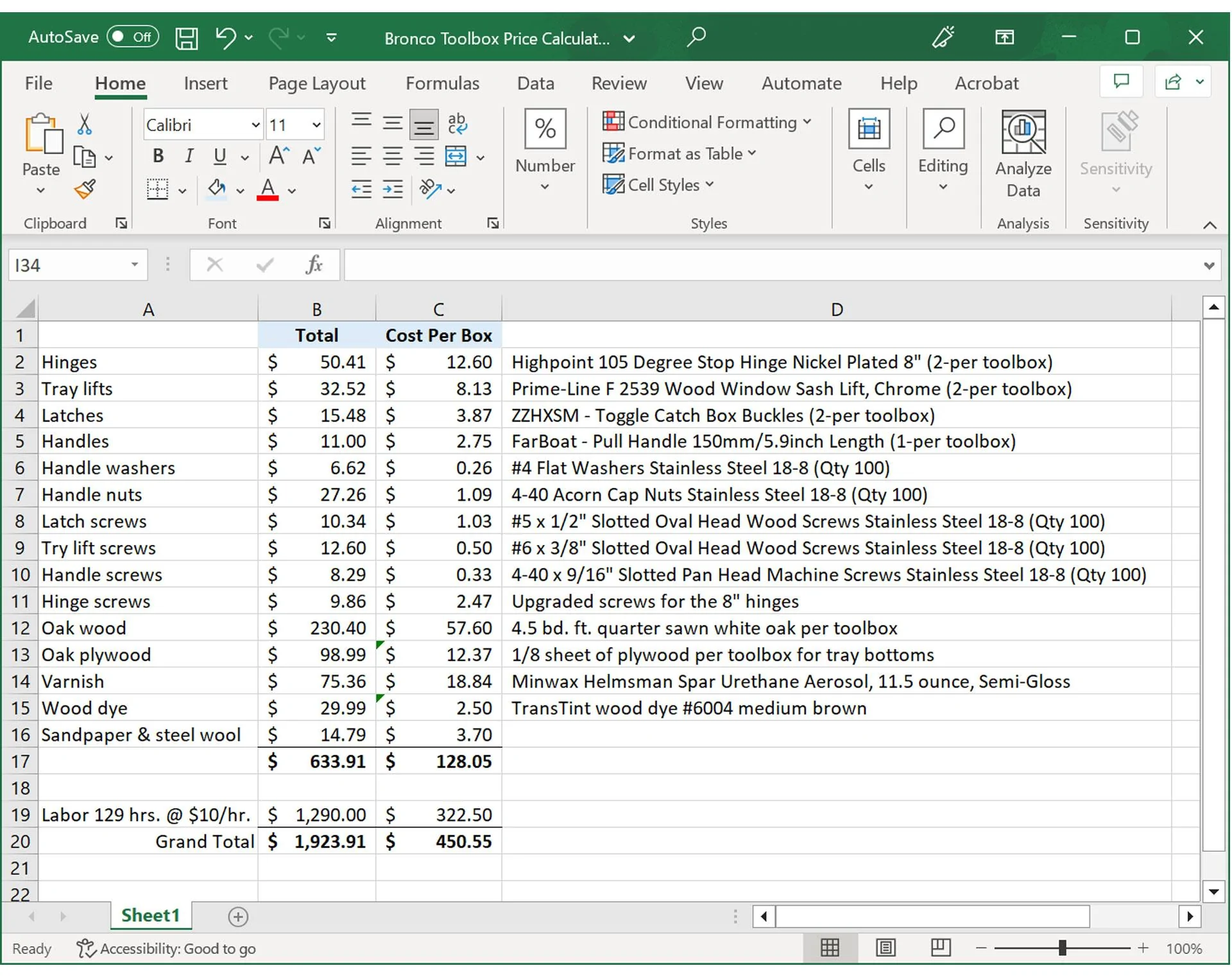Click the Format Painter brush icon
The width and height of the screenshot is (1232, 977).
[85, 189]
